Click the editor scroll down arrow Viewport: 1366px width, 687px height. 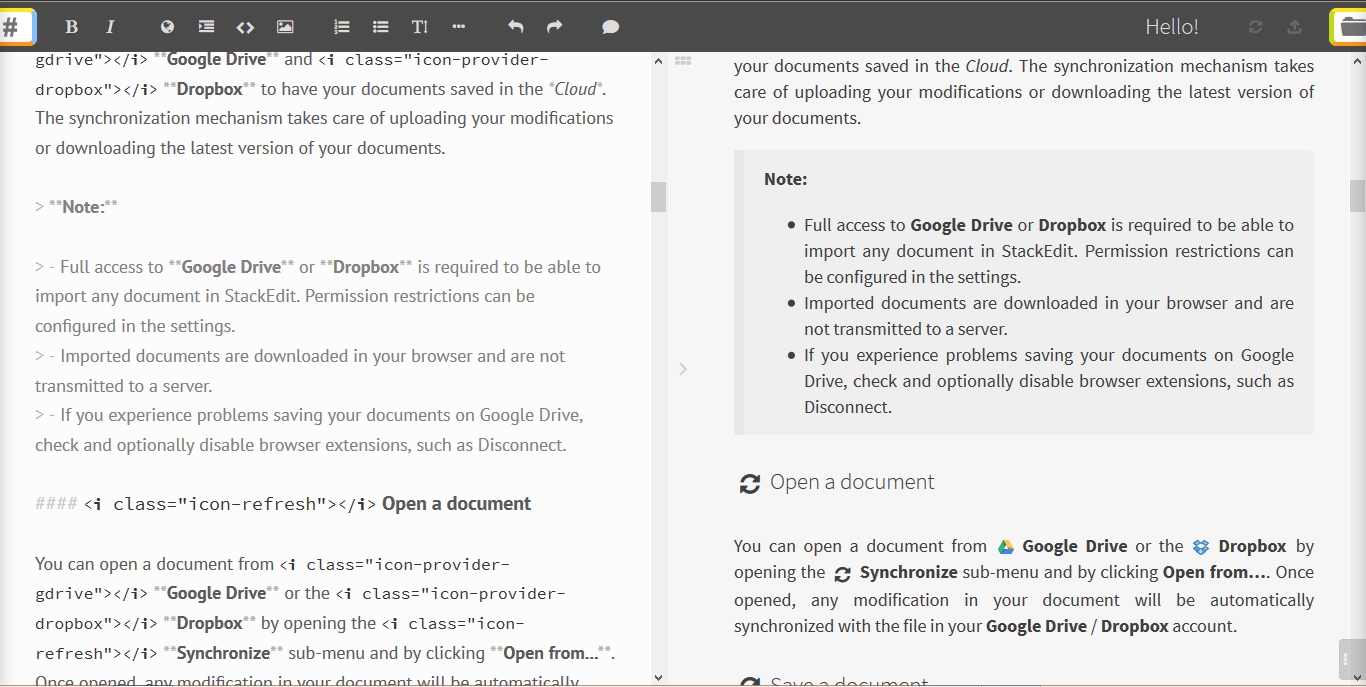(658, 677)
